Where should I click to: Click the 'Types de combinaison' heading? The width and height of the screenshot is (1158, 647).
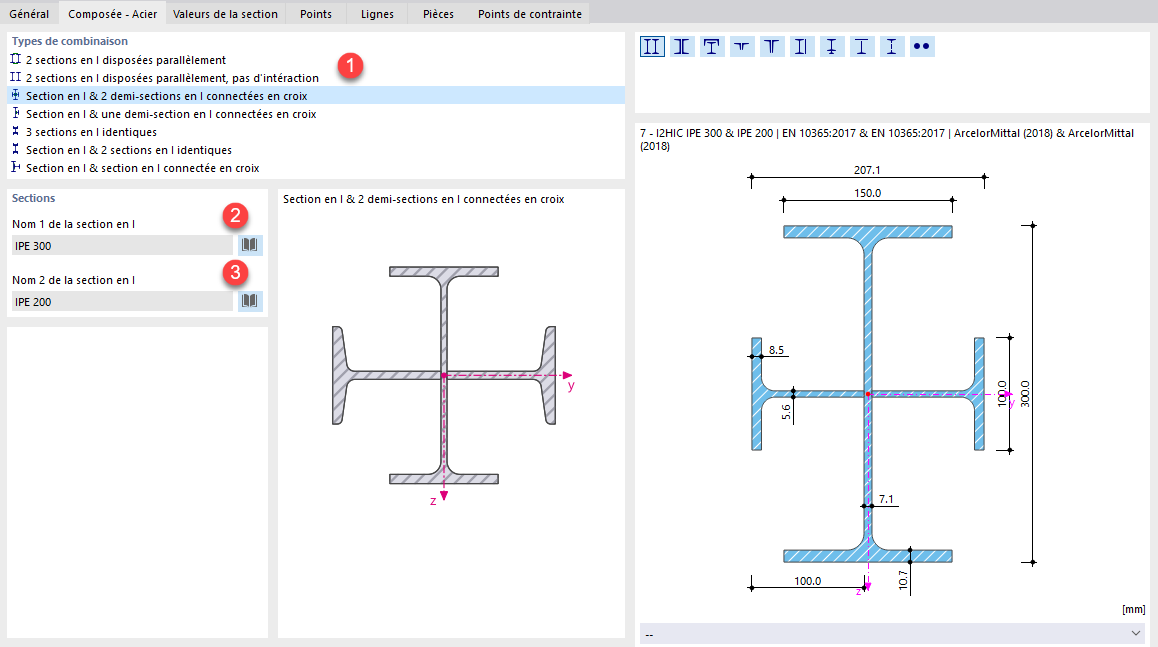click(x=69, y=41)
